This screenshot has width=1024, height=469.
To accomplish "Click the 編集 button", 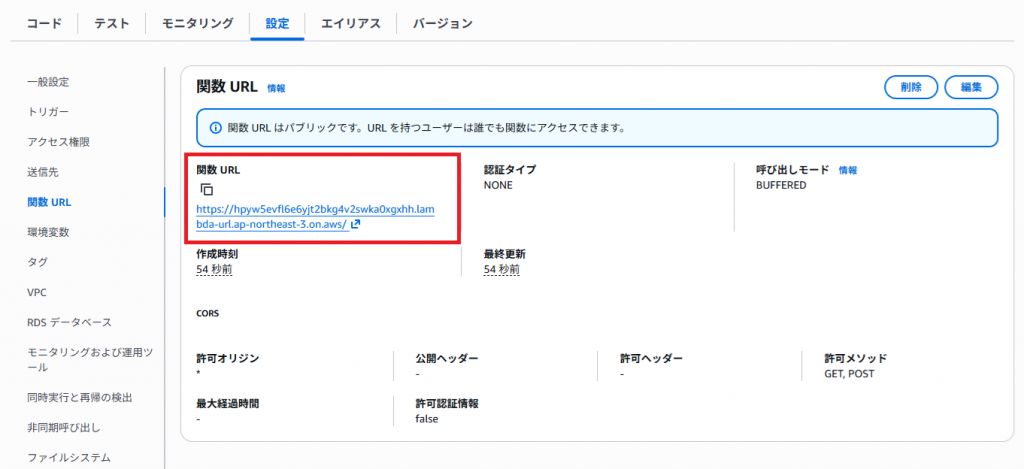I will 970,87.
